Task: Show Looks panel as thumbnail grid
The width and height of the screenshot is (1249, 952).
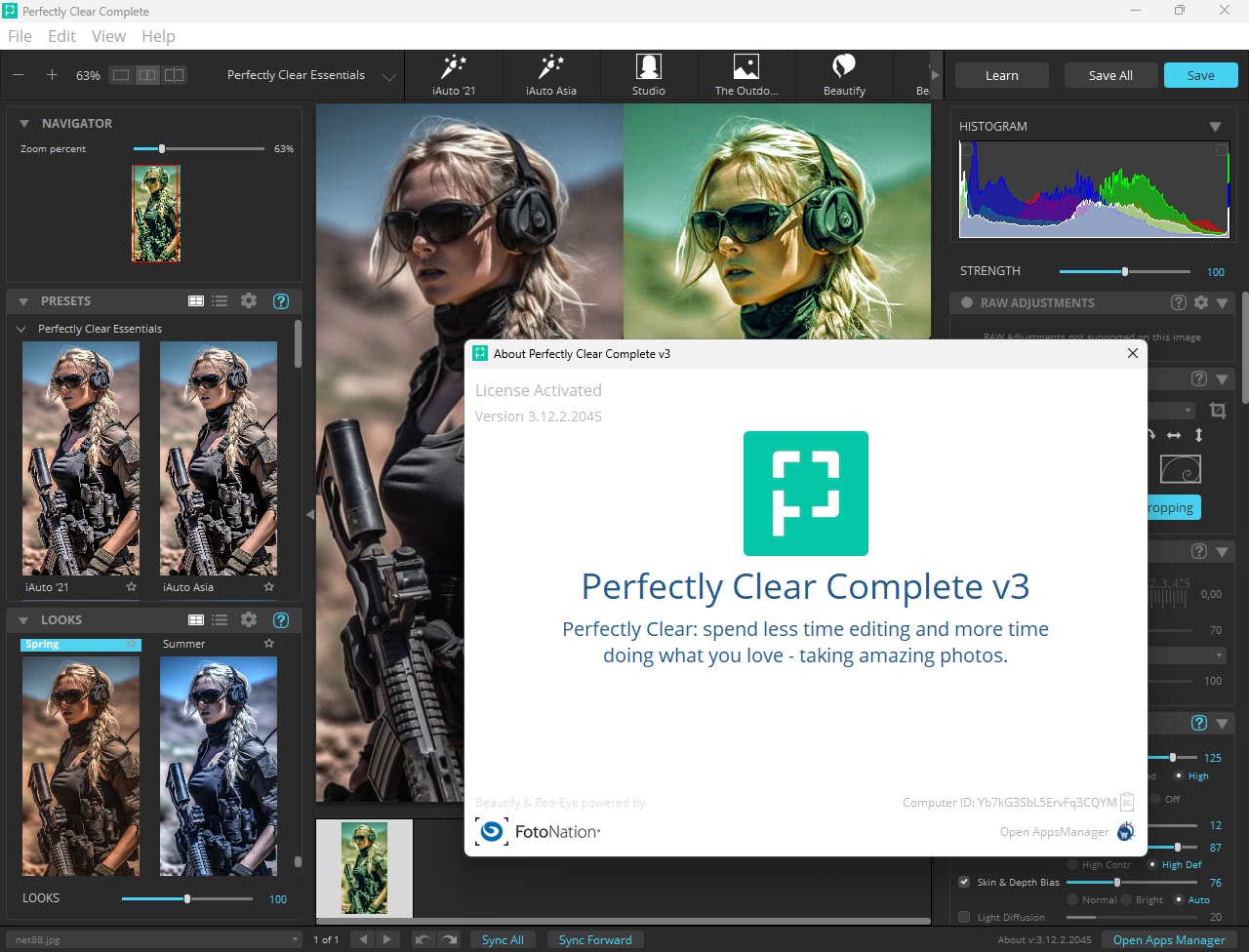Action: (x=196, y=620)
